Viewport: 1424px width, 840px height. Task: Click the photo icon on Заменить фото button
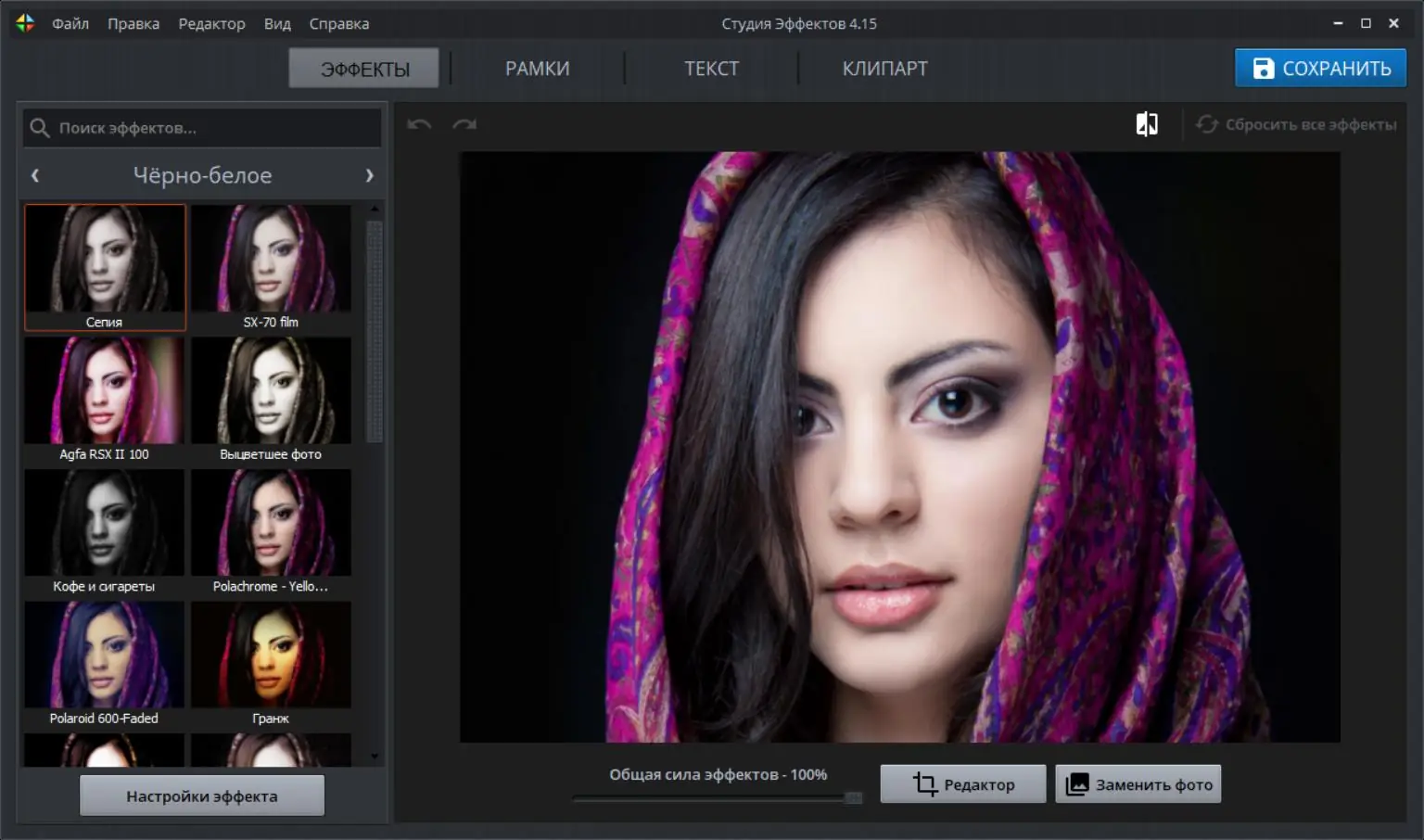coord(1078,783)
